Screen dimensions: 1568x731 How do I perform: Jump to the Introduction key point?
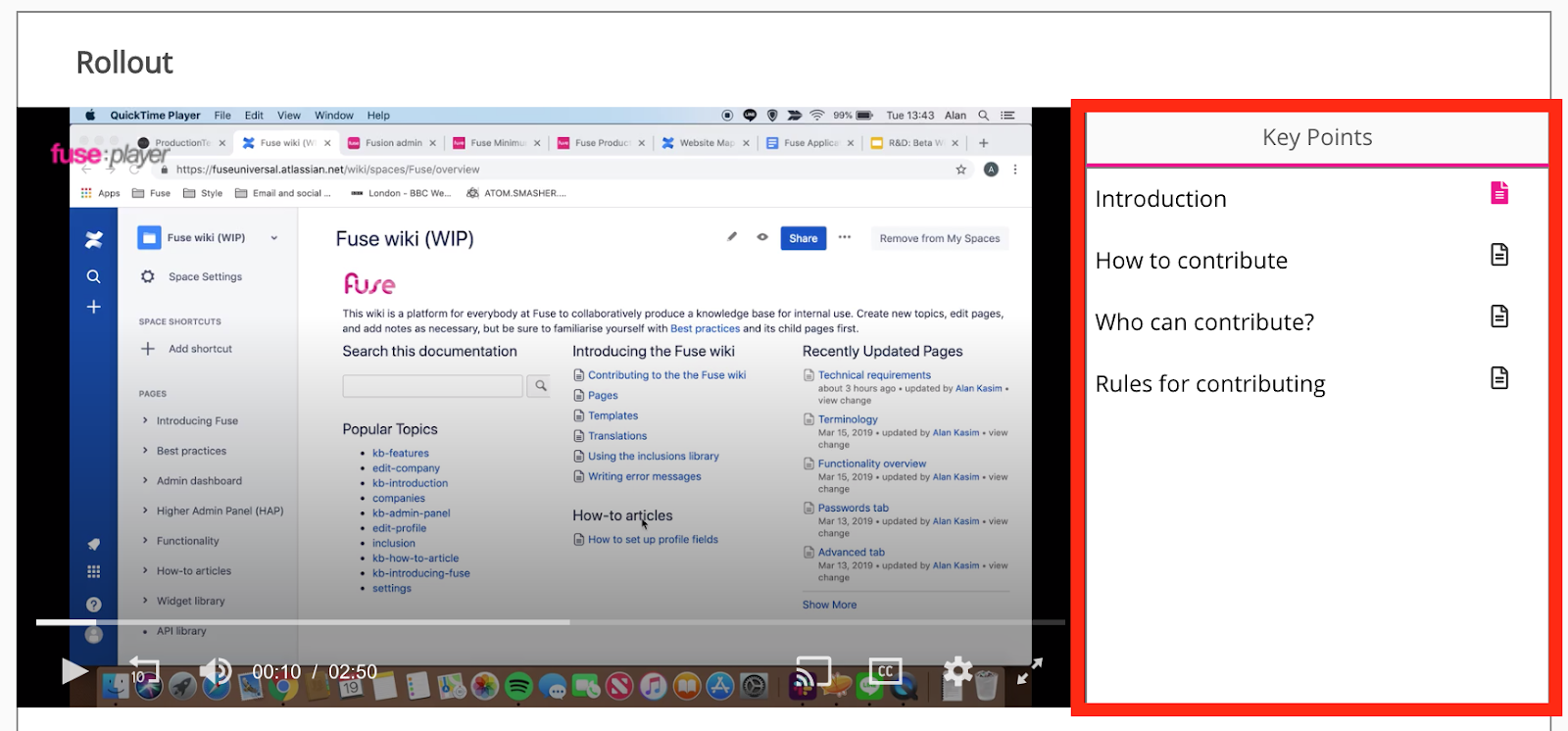point(1160,199)
